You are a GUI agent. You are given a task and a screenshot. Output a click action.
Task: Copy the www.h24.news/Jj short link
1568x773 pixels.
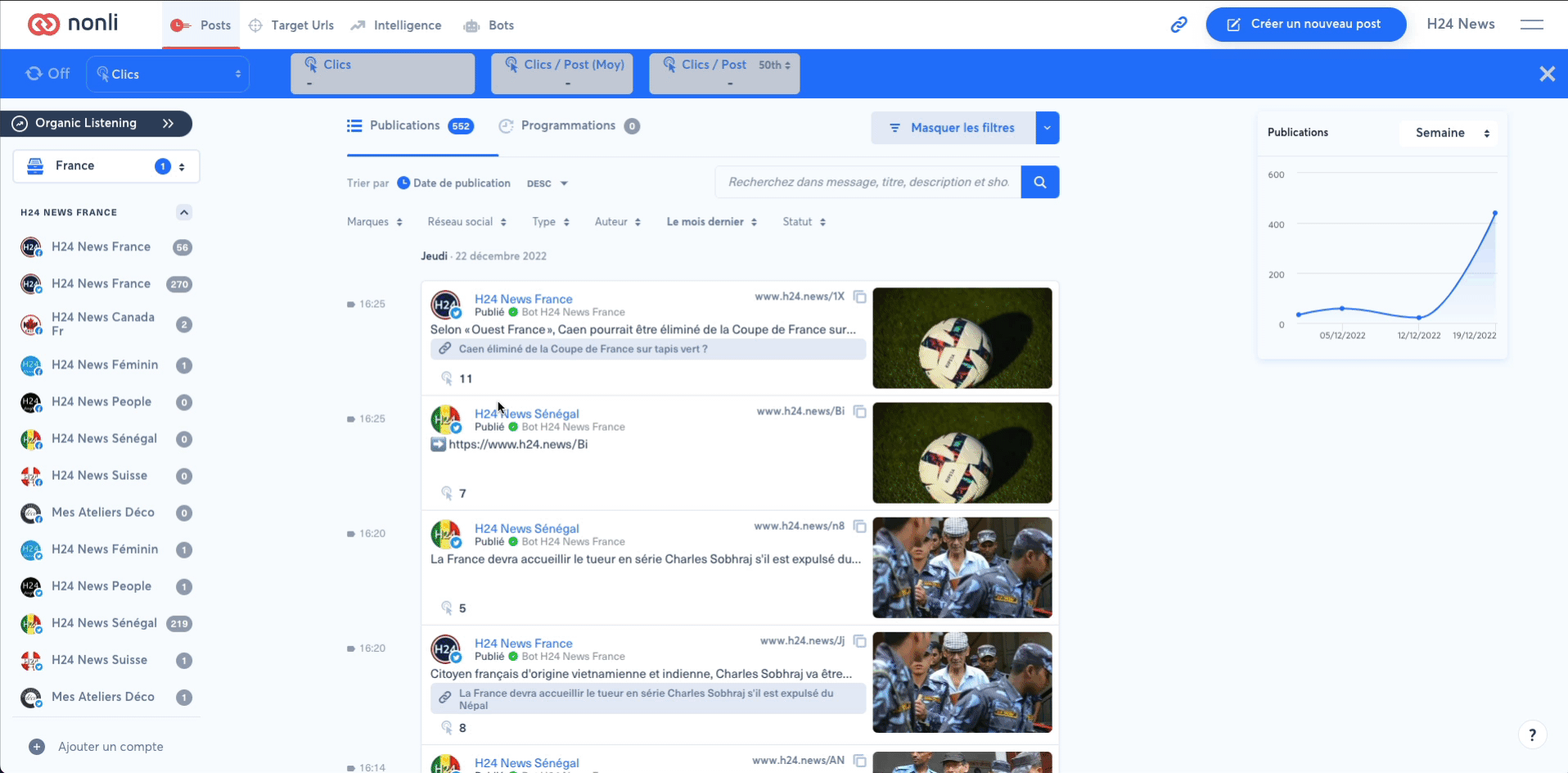(860, 640)
